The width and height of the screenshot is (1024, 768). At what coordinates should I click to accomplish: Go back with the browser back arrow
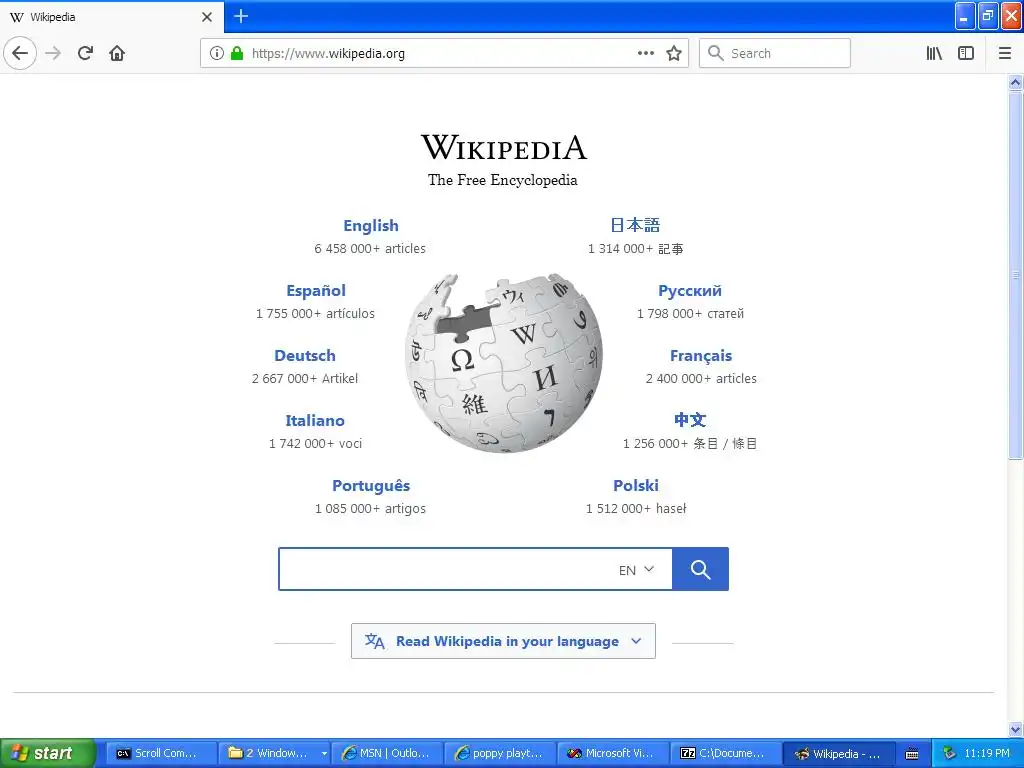(x=20, y=53)
